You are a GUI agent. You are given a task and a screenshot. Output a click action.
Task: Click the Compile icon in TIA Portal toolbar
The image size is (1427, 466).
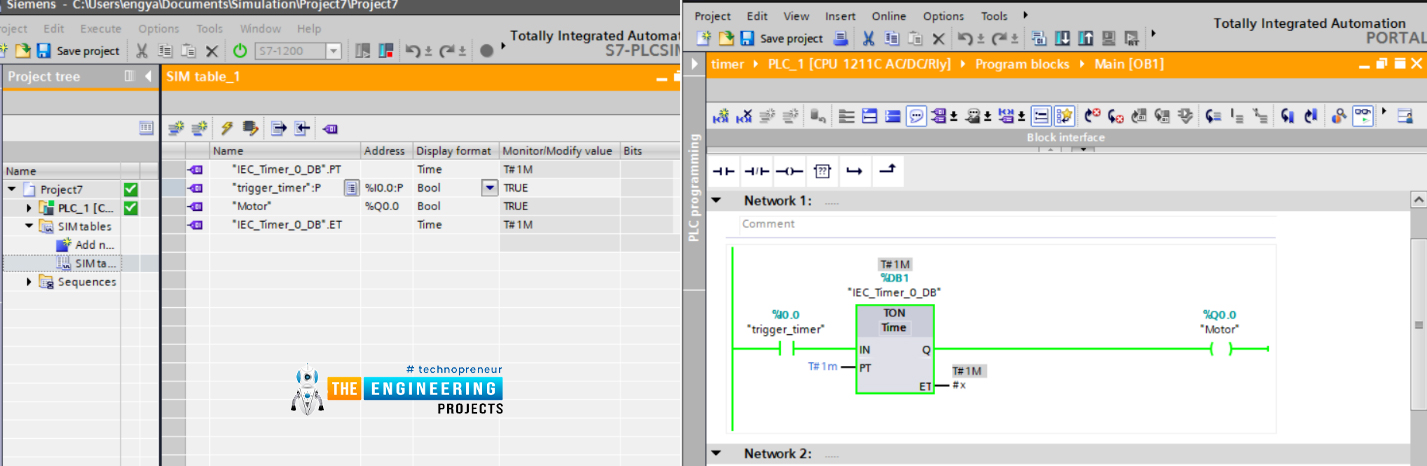[x=1039, y=38]
